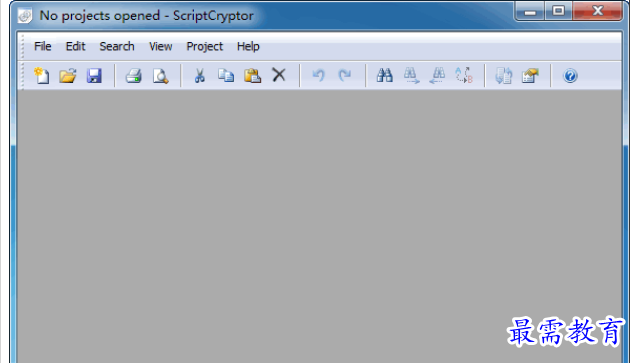The width and height of the screenshot is (631, 363).
Task: Open Find with binoculars icon
Action: 384,75
